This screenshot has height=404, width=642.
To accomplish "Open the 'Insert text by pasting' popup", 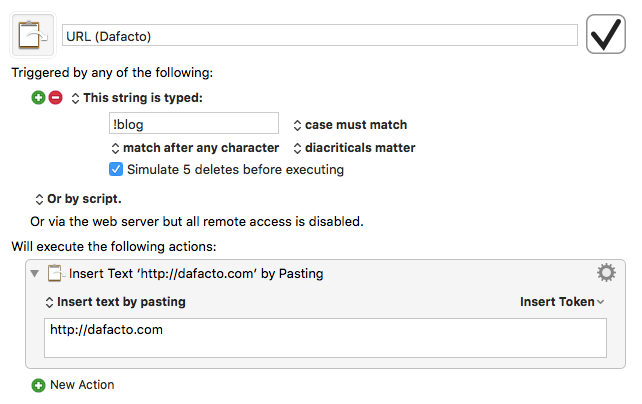I will point(115,302).
